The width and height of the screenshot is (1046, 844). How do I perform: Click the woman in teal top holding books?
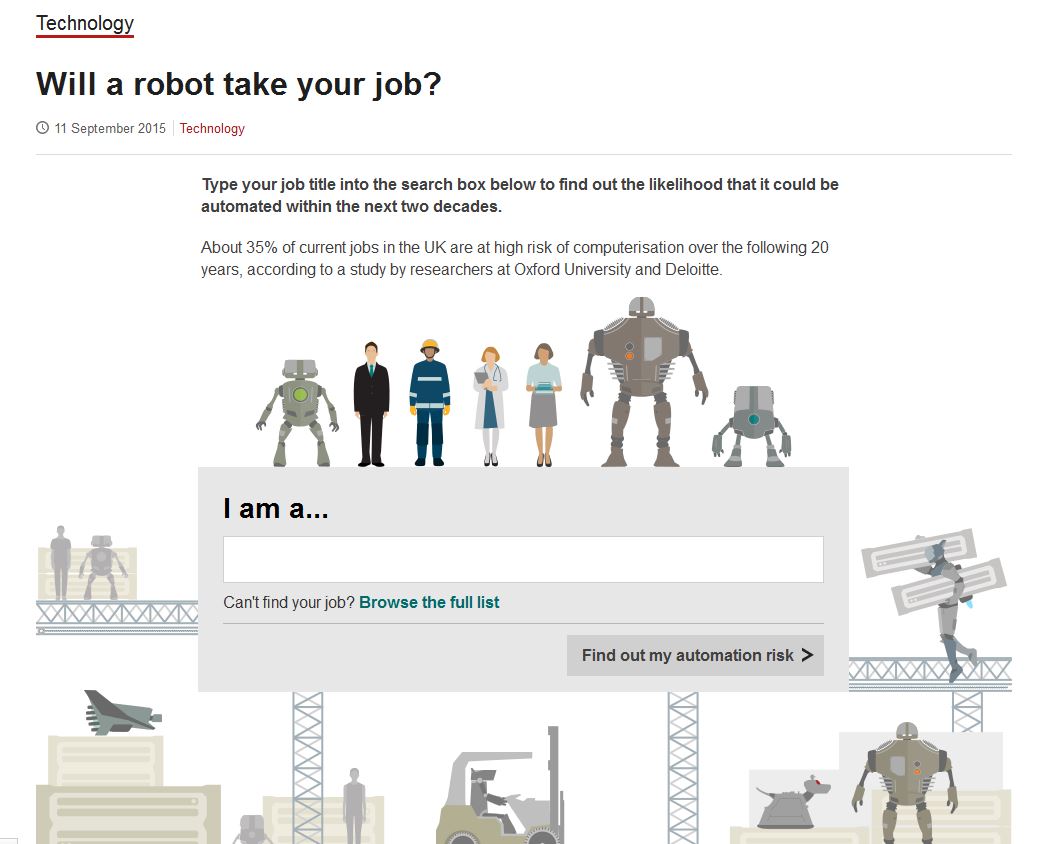544,404
